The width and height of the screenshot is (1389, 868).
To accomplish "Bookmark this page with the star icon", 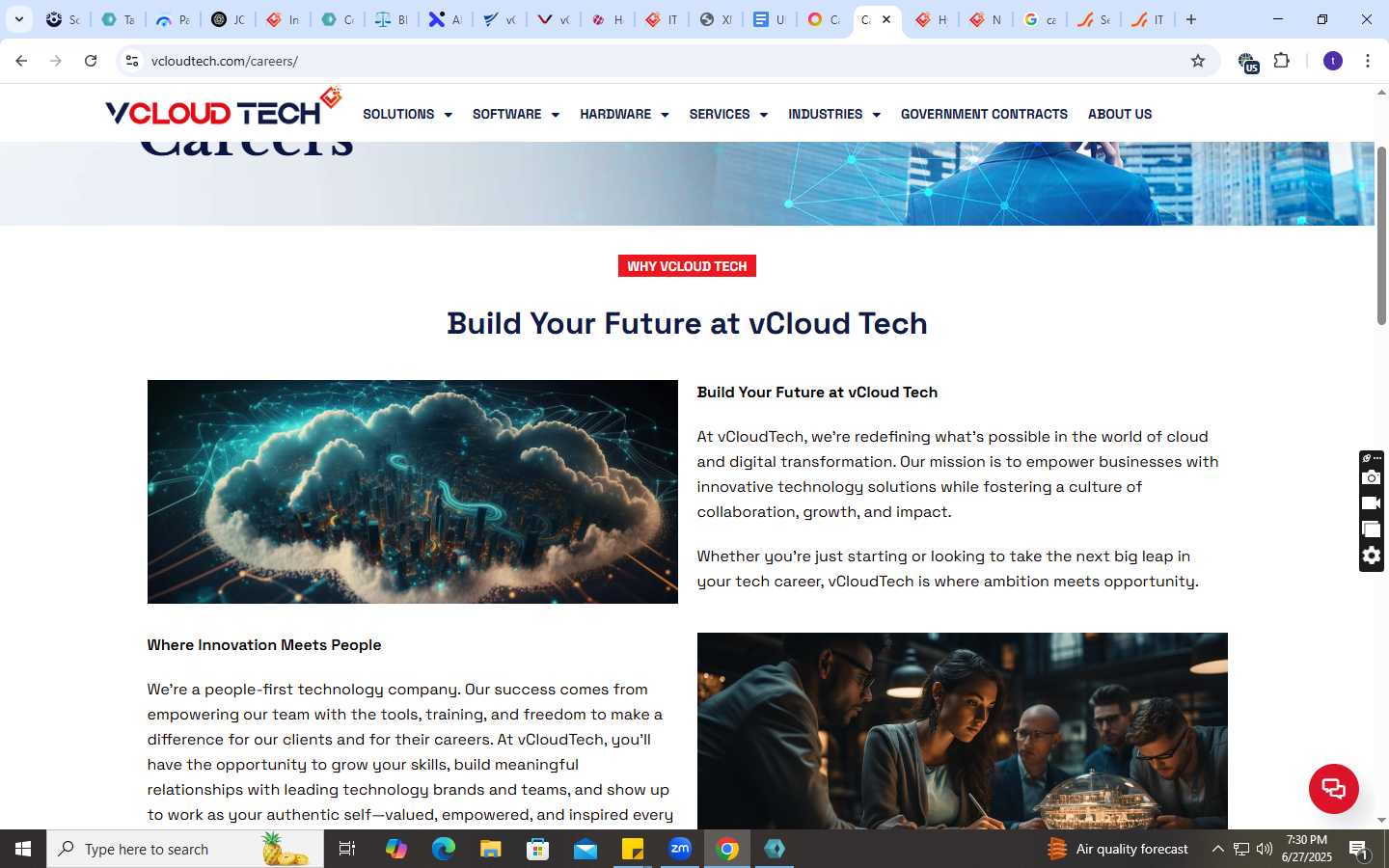I will [x=1198, y=61].
